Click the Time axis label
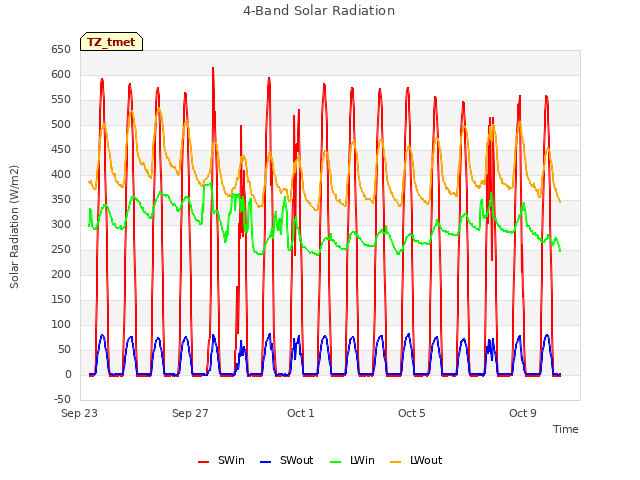The width and height of the screenshot is (640, 480). coord(566,429)
